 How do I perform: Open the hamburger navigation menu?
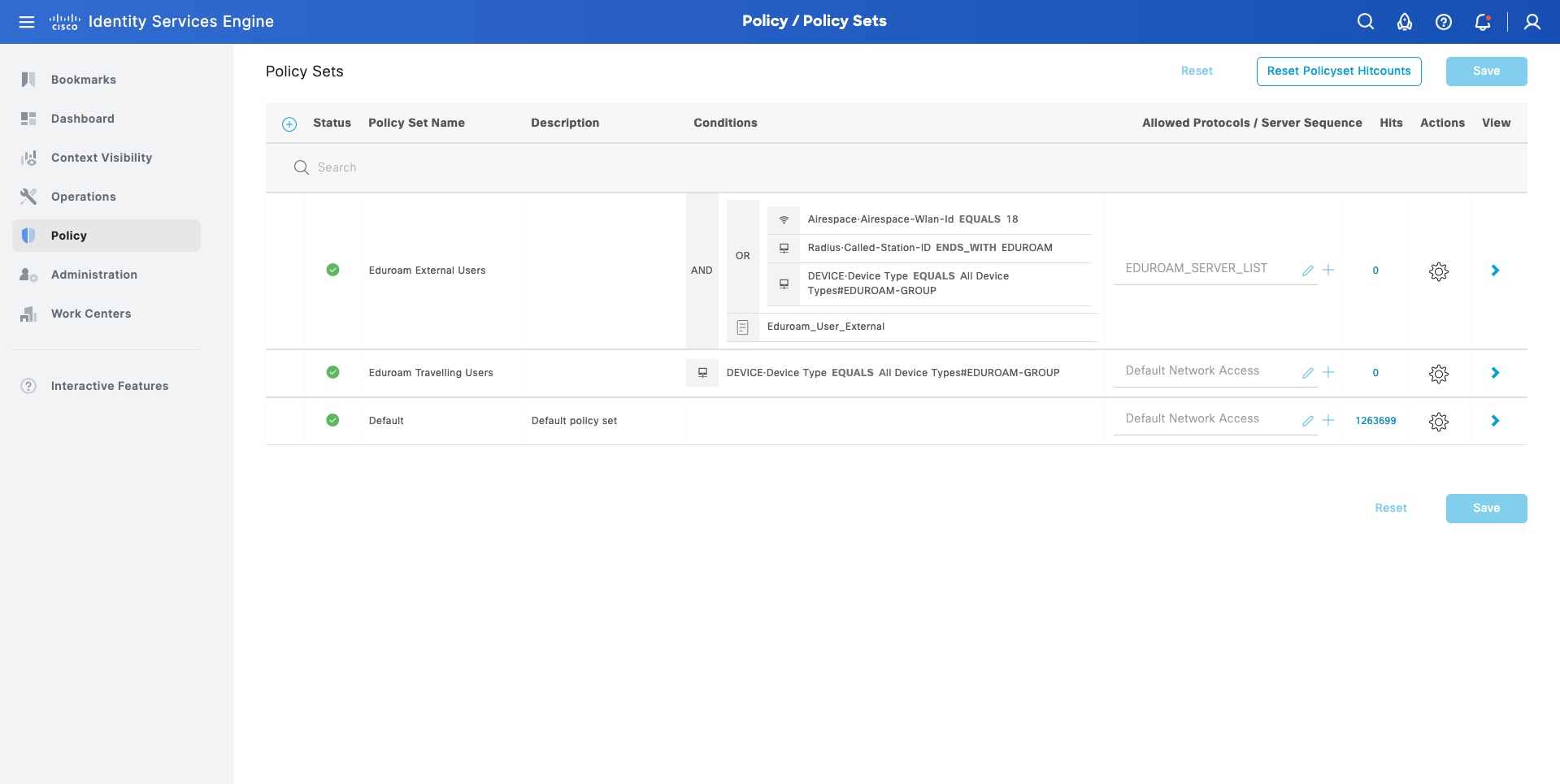pyautogui.click(x=27, y=22)
